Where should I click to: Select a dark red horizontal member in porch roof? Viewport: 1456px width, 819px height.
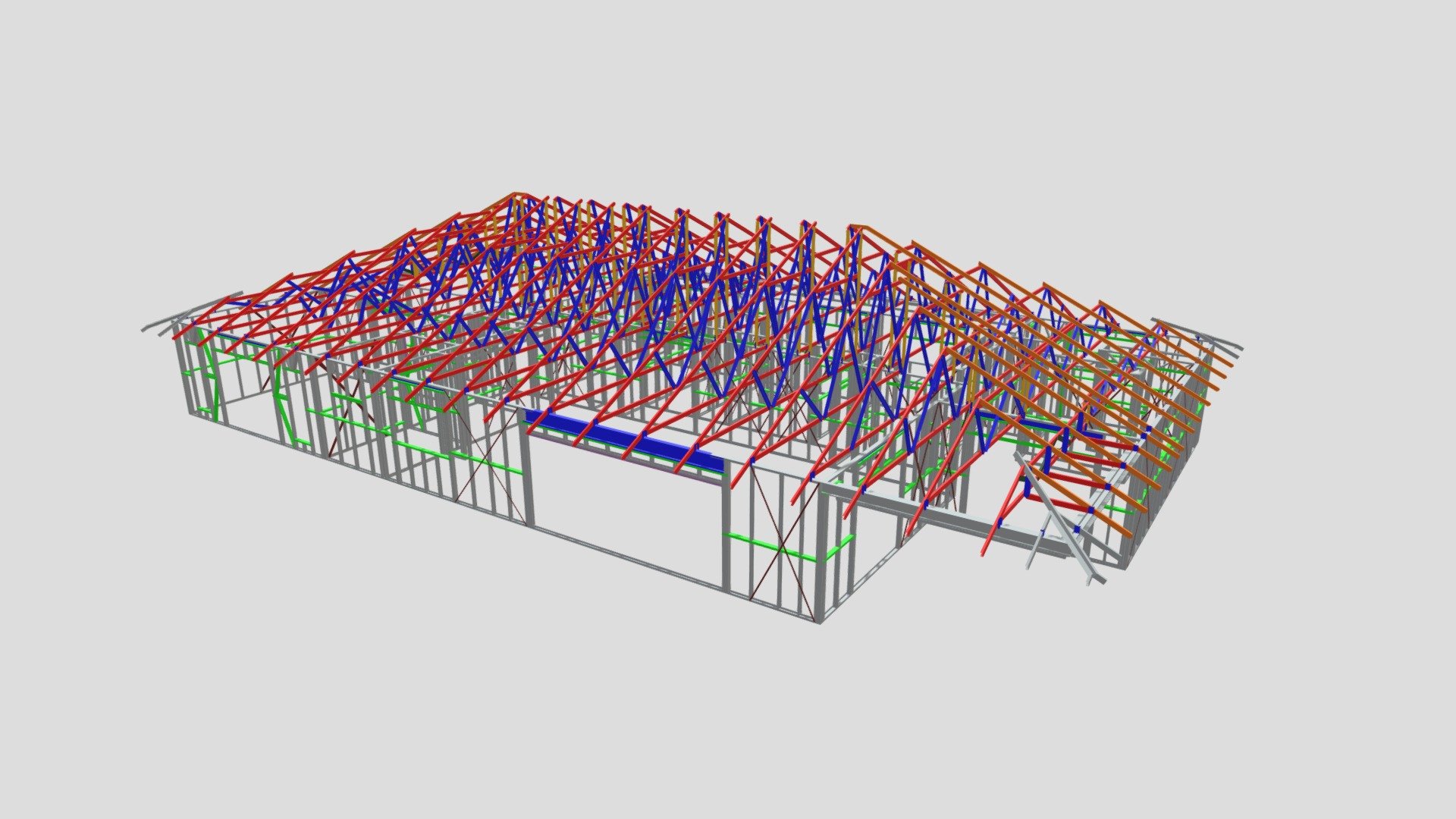[1057, 504]
